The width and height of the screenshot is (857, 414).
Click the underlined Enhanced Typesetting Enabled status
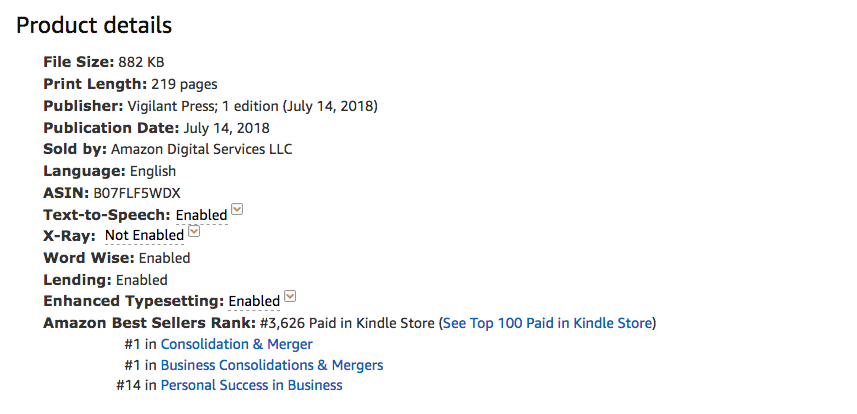click(254, 302)
